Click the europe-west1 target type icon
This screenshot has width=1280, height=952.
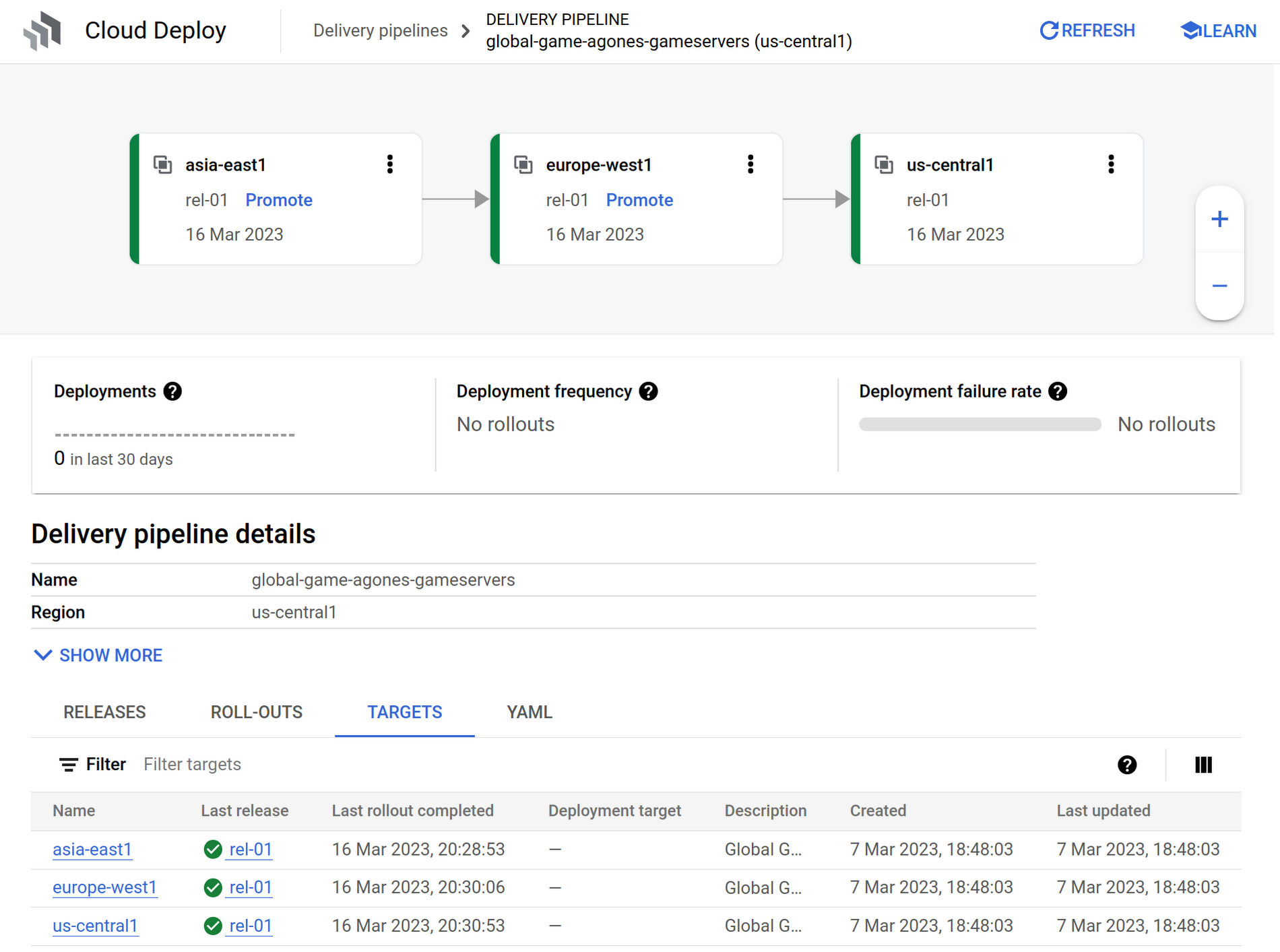tap(523, 164)
